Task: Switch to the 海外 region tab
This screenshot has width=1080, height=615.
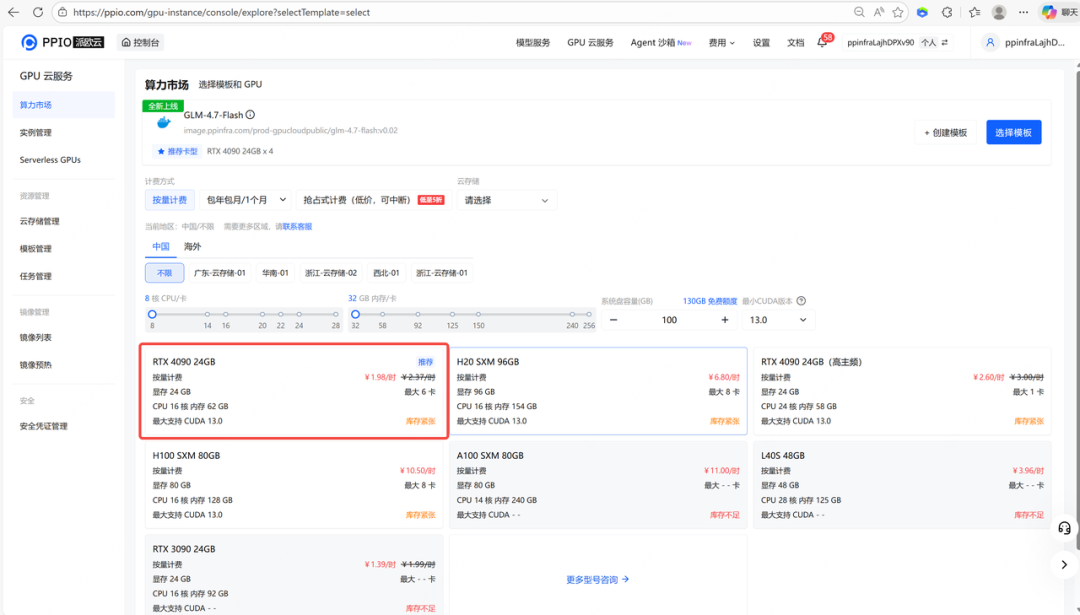Action: pyautogui.click(x=192, y=247)
